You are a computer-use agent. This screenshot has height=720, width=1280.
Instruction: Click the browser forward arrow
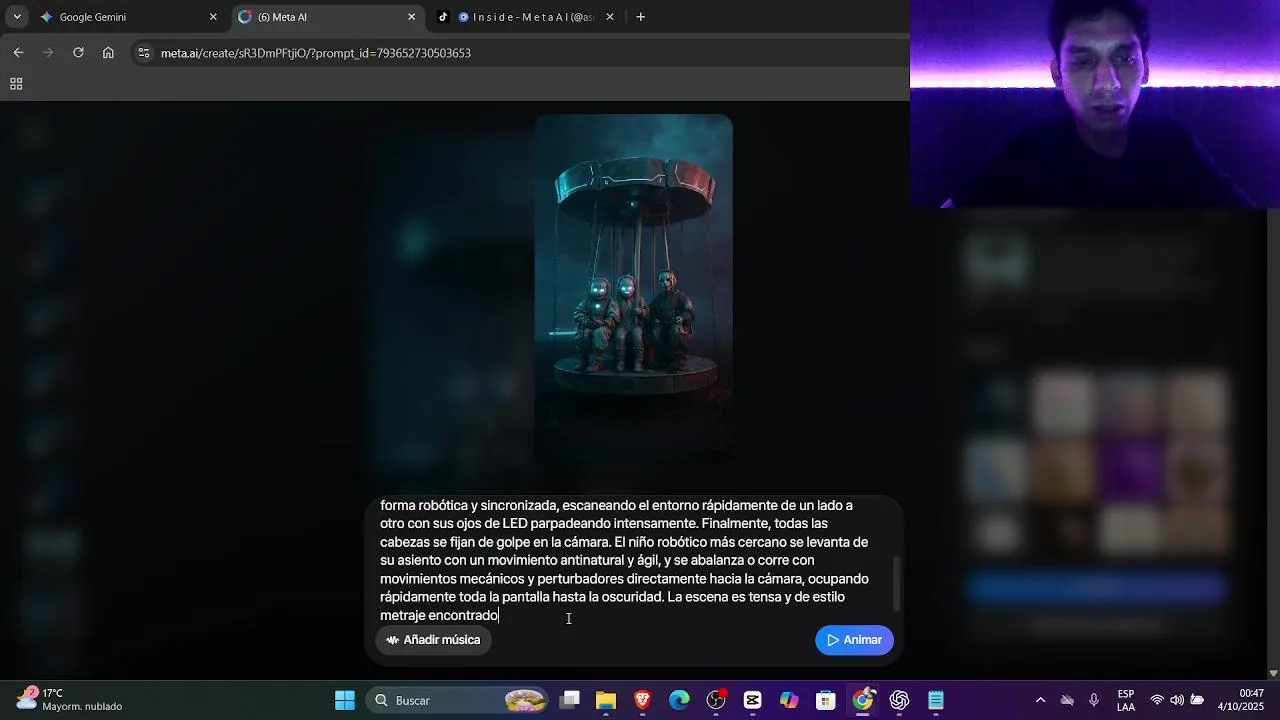(48, 53)
